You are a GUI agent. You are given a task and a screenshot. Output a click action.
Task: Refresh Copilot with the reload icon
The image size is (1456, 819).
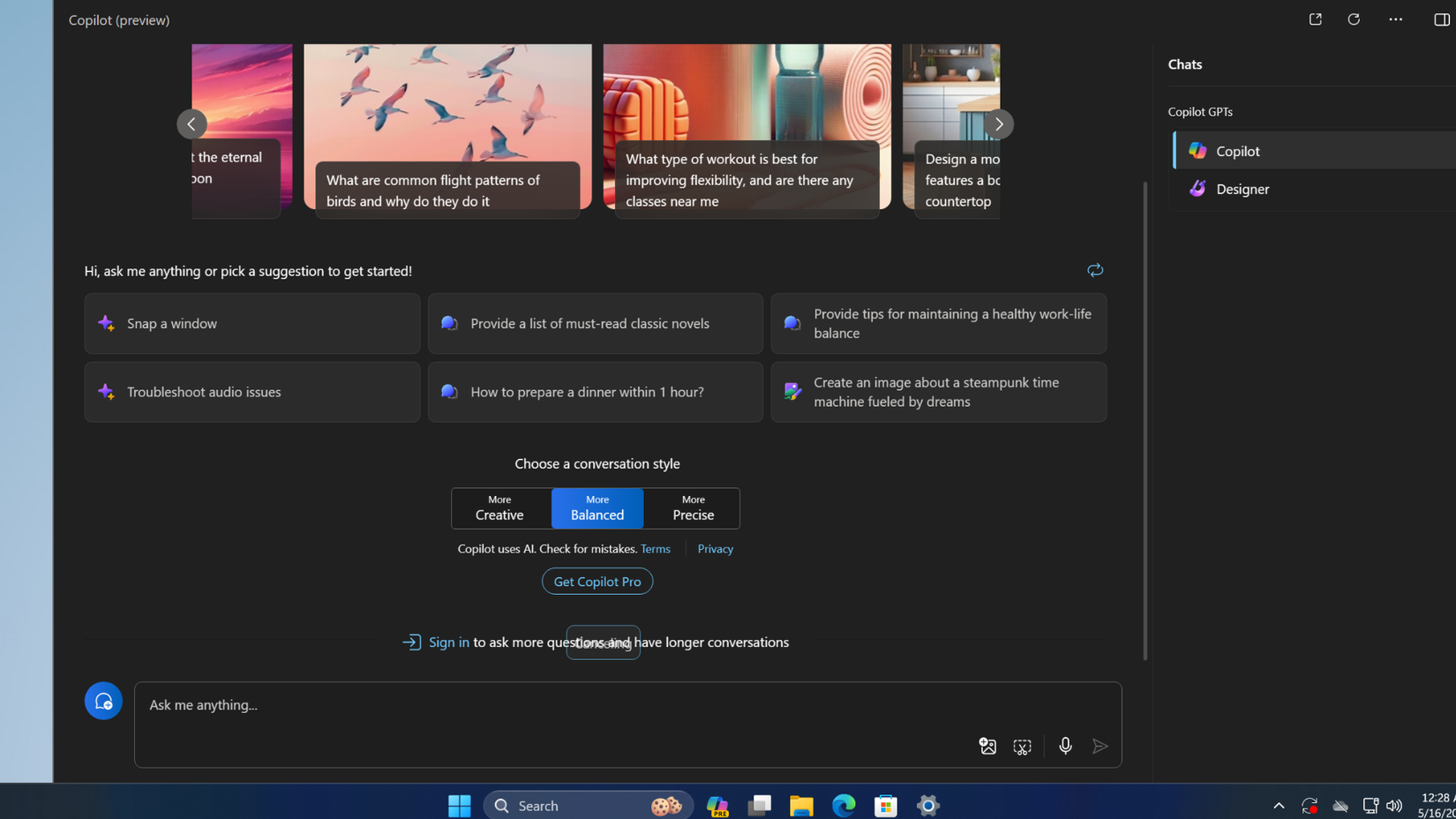(x=1353, y=19)
